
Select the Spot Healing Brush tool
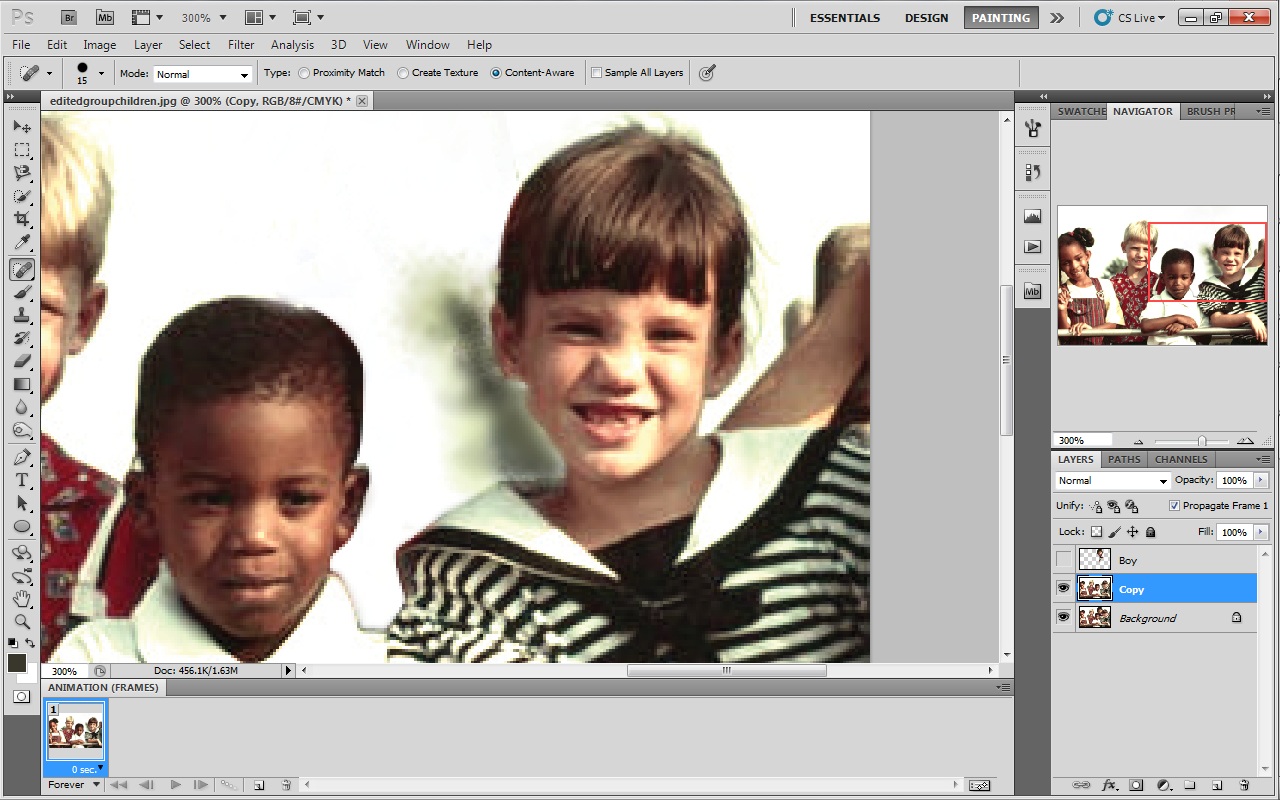tap(22, 269)
